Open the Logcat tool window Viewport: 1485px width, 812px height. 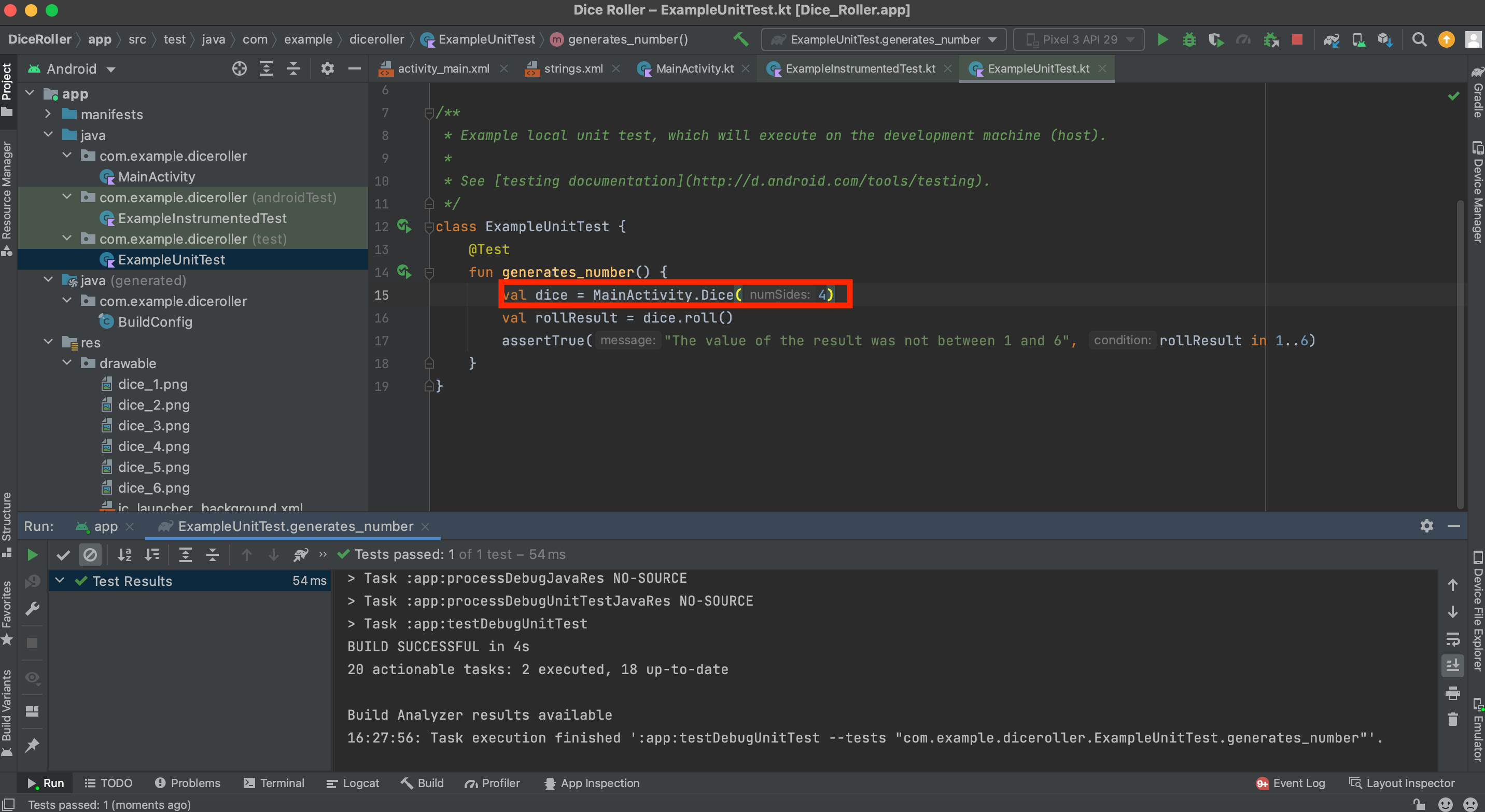tap(354, 782)
